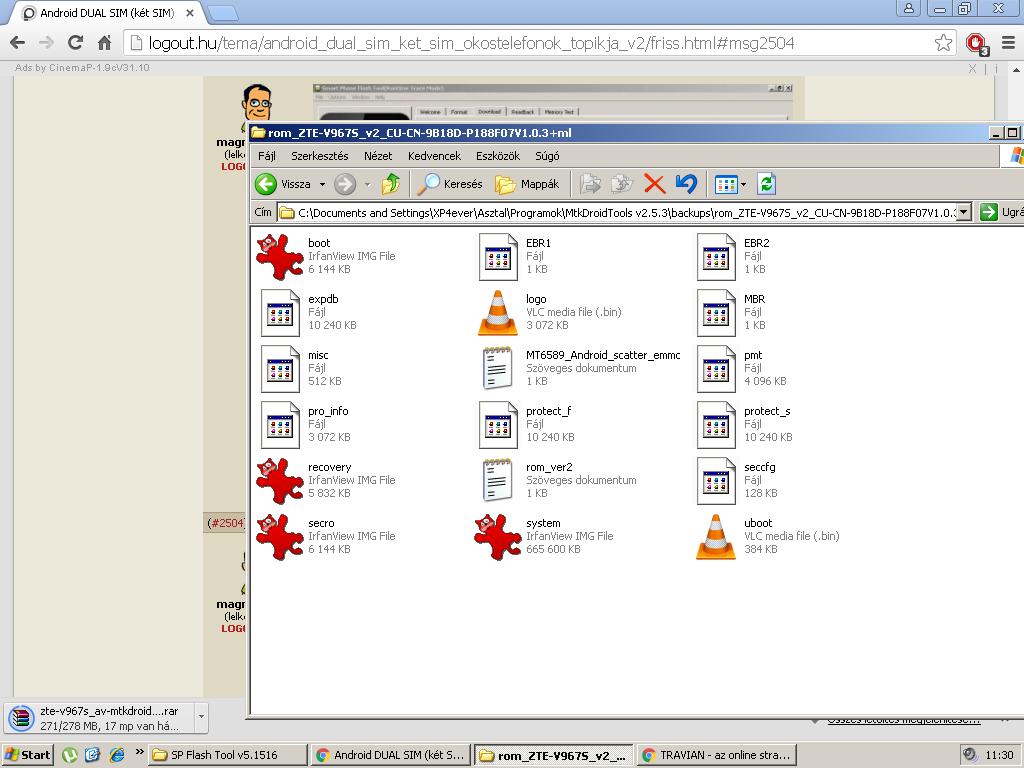The width and height of the screenshot is (1024, 768).
Task: Click the Vissza back arrow icon
Action: pos(266,184)
